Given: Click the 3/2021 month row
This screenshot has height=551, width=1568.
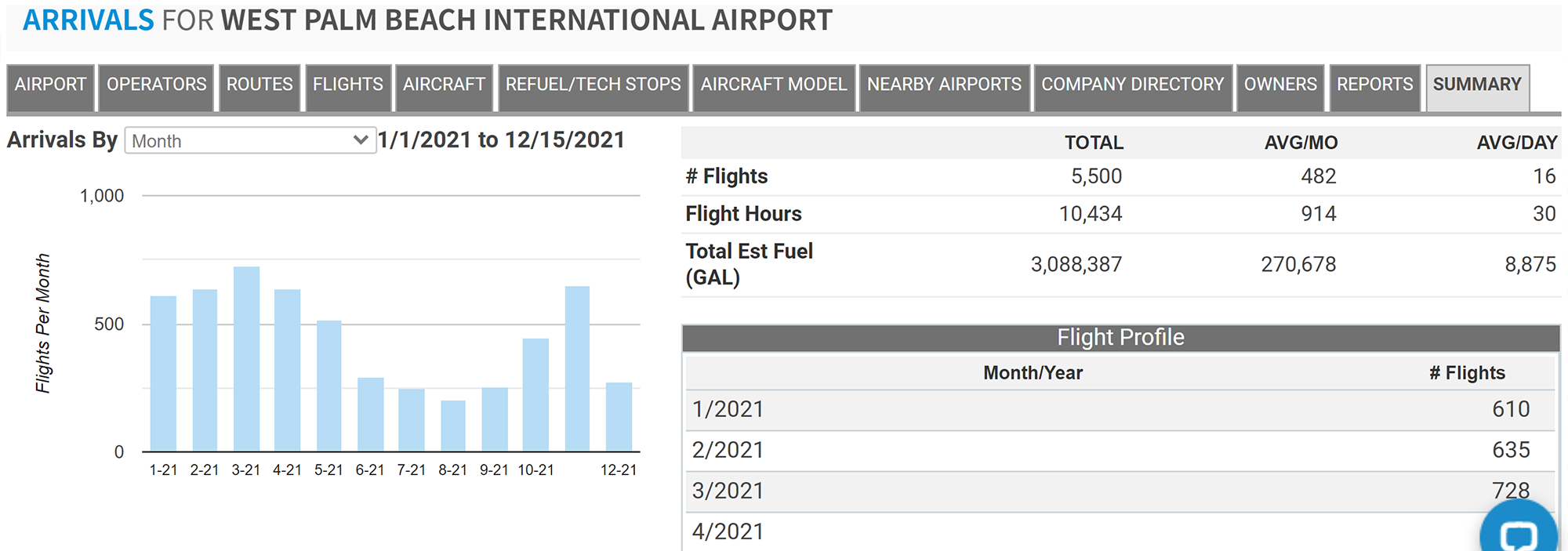Looking at the screenshot, I should 1120,491.
